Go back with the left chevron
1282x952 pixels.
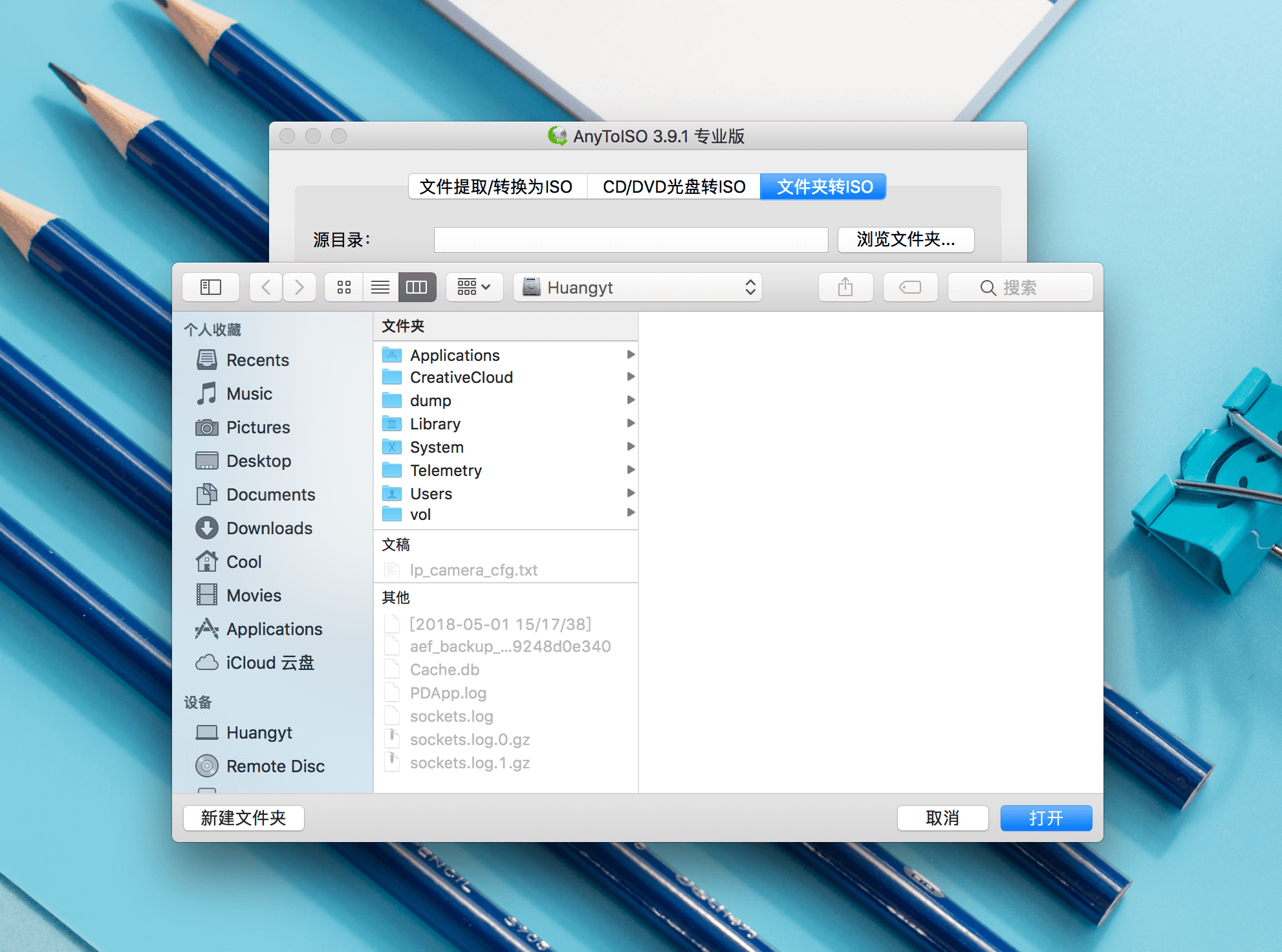pos(266,287)
